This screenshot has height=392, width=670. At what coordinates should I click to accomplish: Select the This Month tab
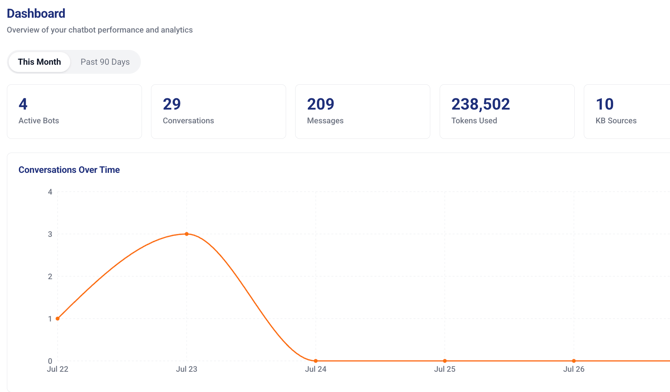39,62
